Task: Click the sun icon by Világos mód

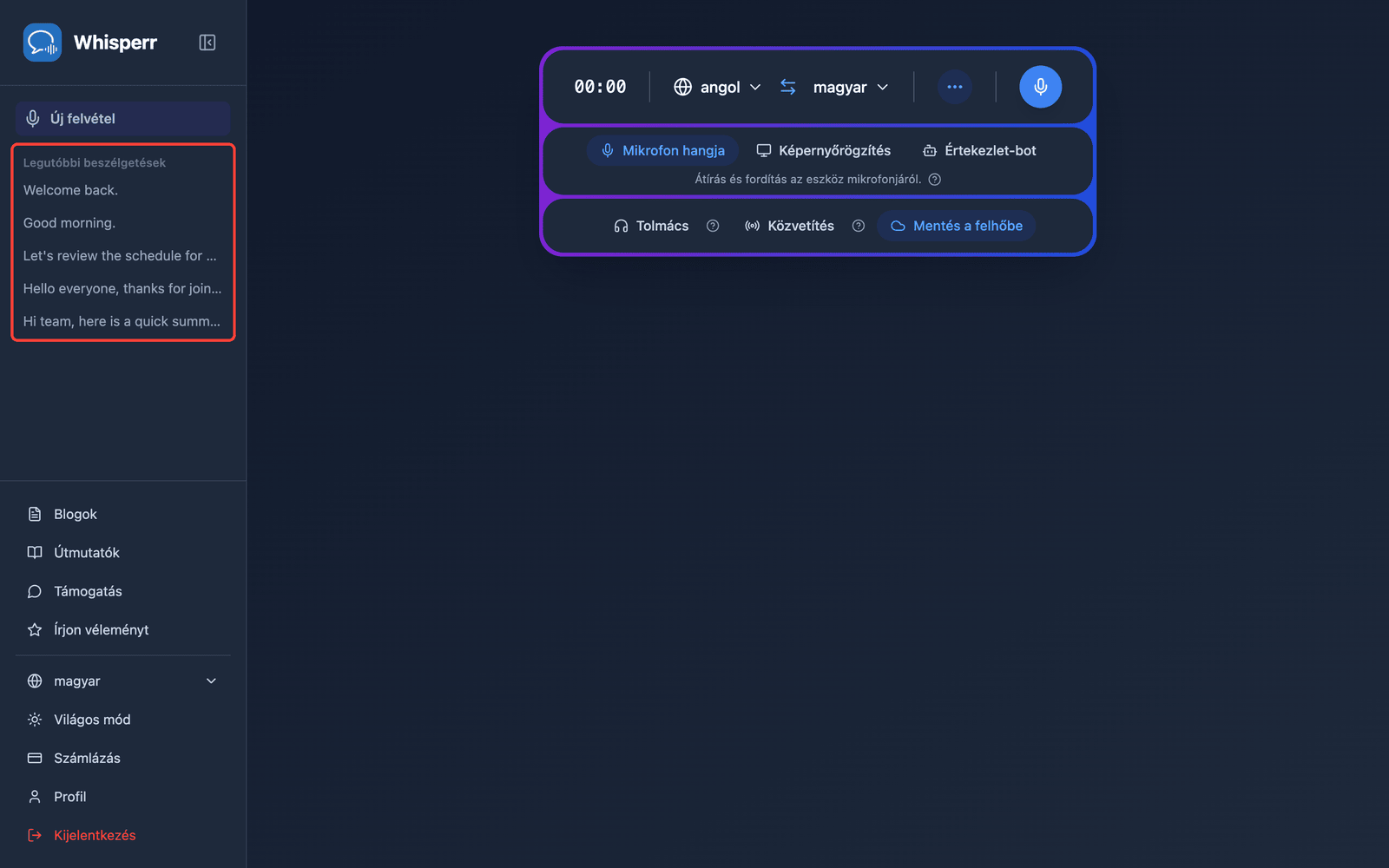Action: 35,720
